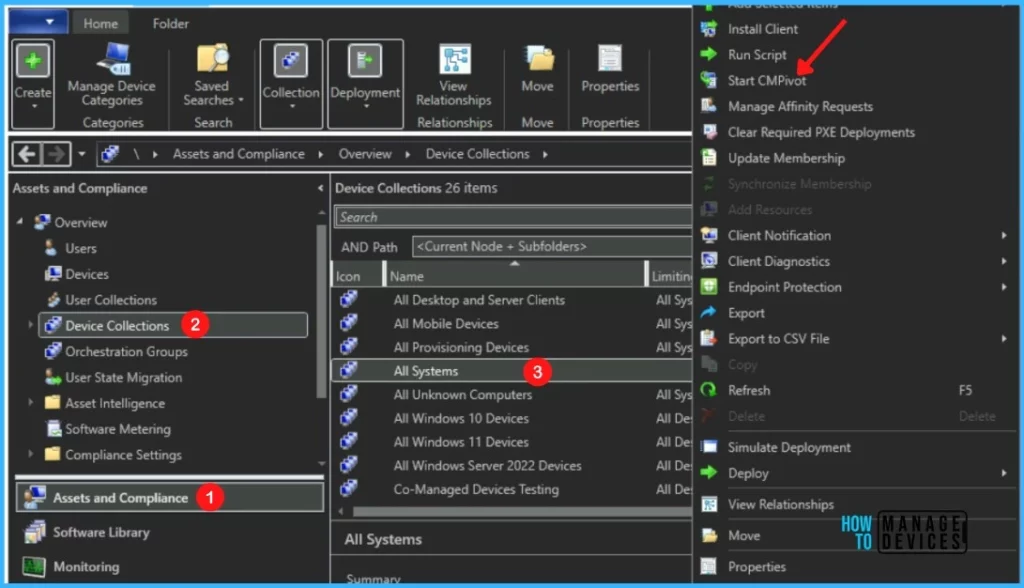Open the Folder ribbon tab
Screen dimensions: 1024x588
(x=170, y=24)
